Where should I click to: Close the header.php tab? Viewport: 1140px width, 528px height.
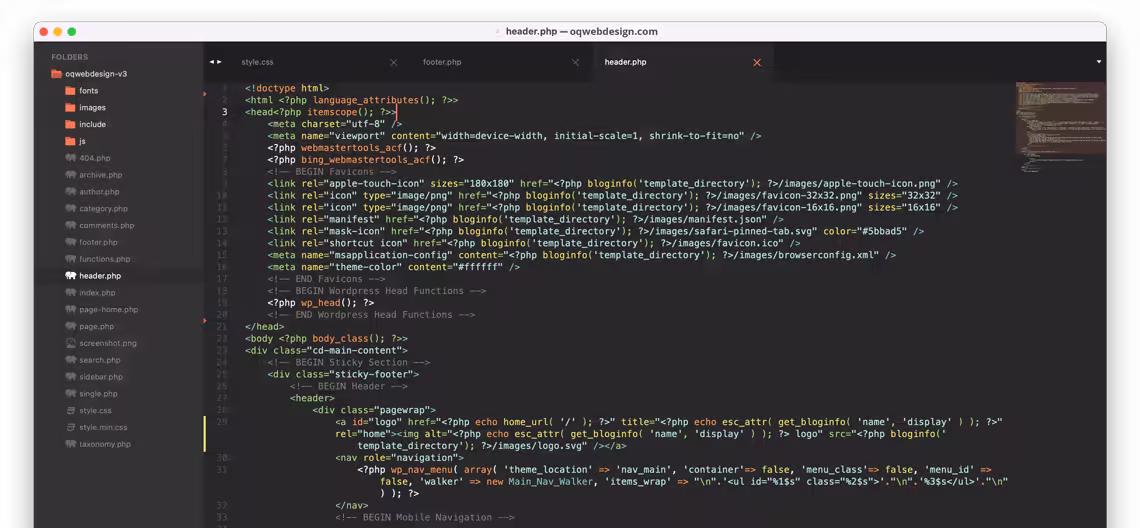[x=757, y=63]
